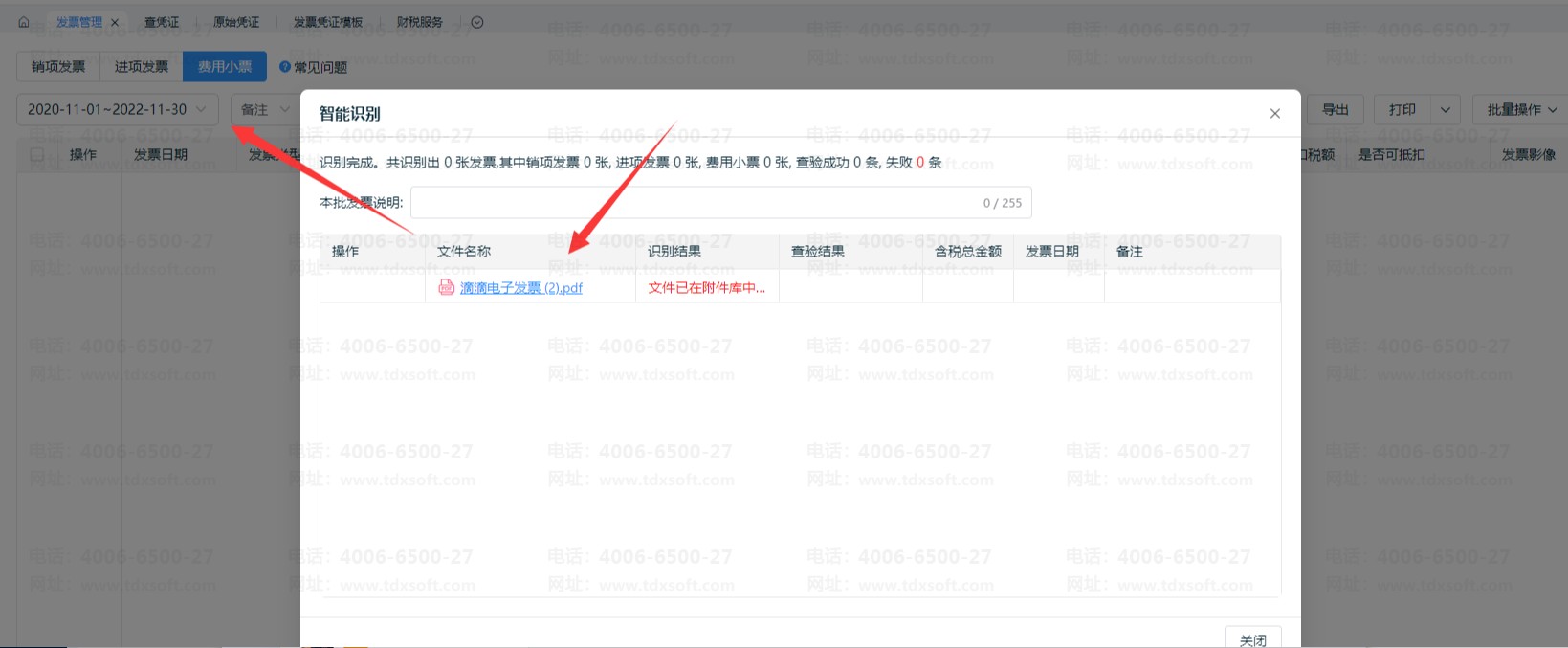
Task: Open the 滴滴电子发票 (2).pdf file link
Action: [520, 287]
